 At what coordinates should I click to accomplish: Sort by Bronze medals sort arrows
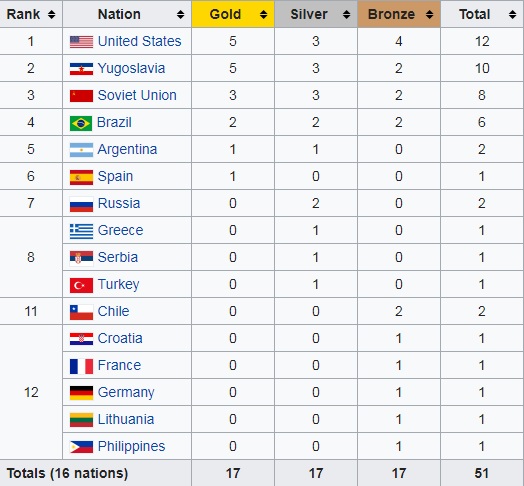coord(429,14)
